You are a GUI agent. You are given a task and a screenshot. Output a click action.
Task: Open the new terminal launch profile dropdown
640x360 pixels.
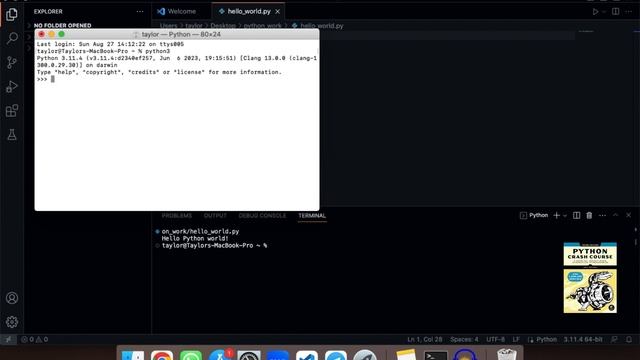point(565,216)
